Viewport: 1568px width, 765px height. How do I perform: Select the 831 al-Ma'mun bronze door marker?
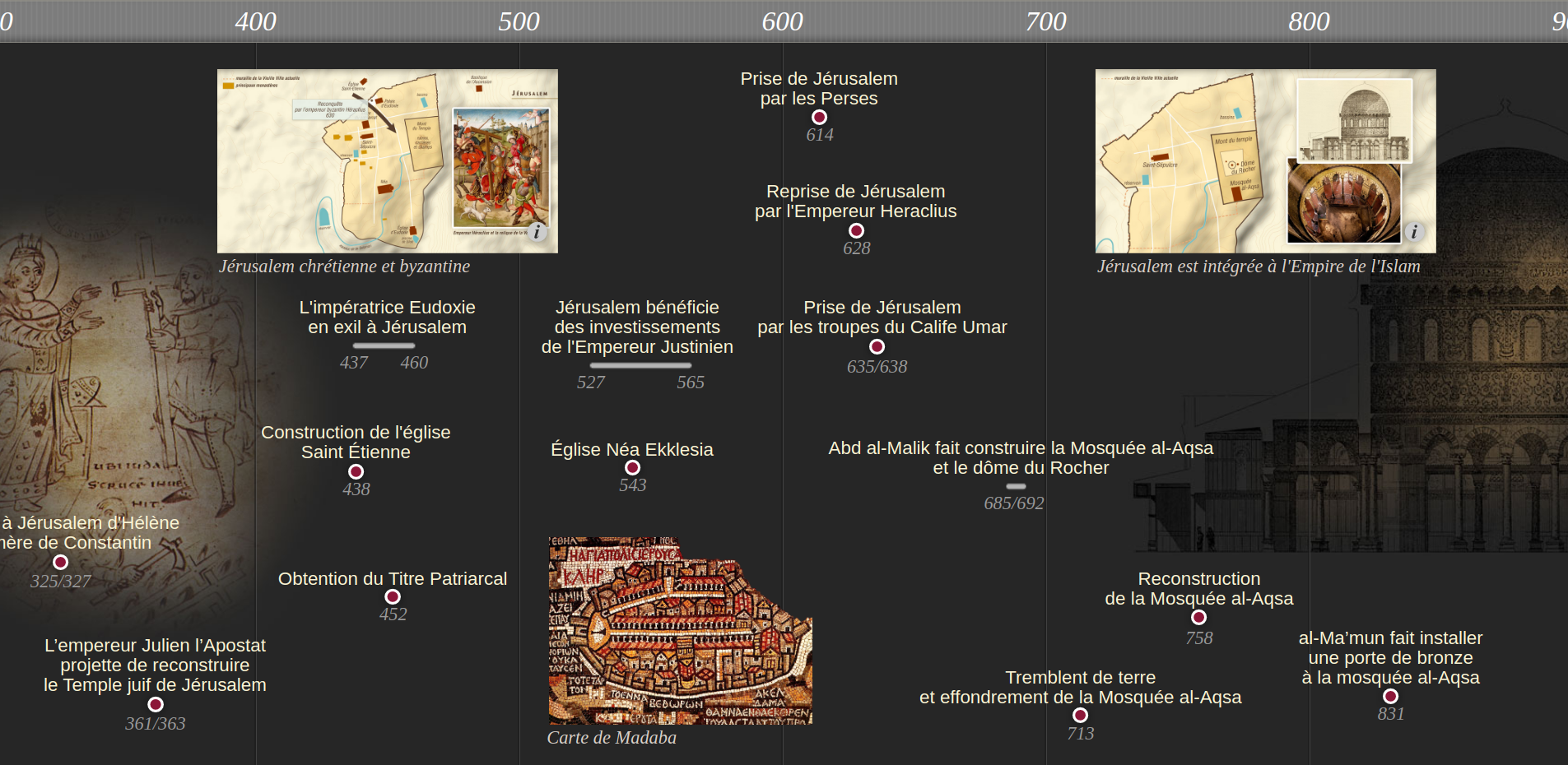click(x=1391, y=697)
